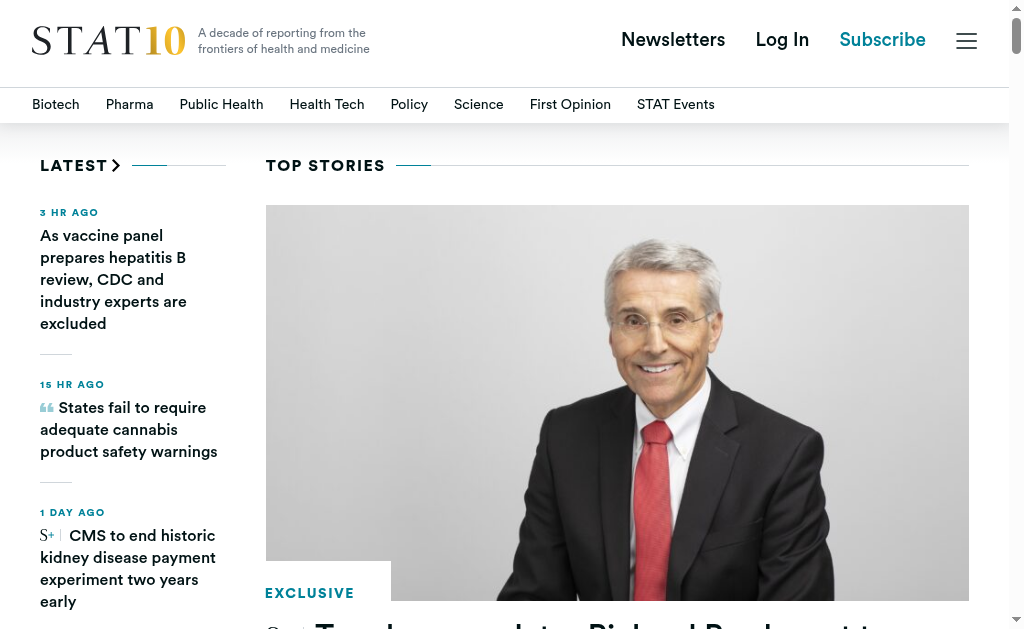
Task: Click the Subscribe link
Action: pyautogui.click(x=882, y=40)
